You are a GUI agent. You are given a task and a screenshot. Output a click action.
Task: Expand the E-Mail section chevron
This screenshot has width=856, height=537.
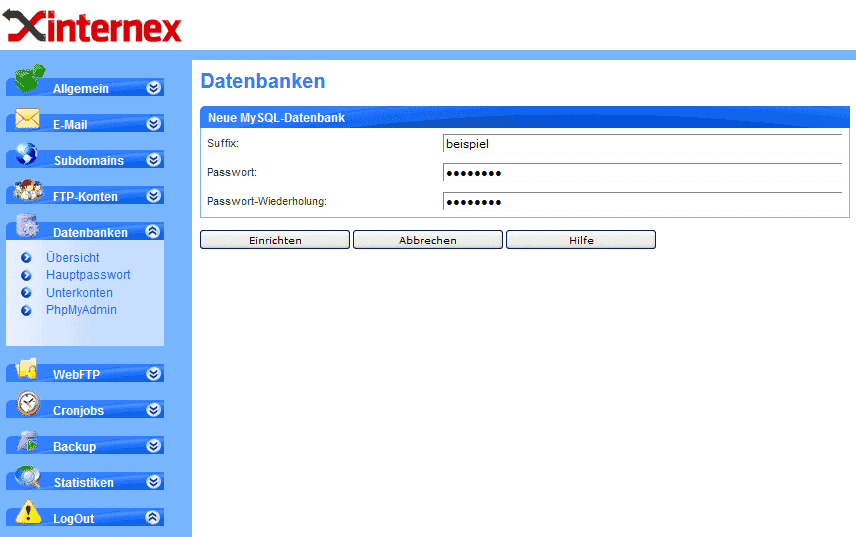coord(153,124)
